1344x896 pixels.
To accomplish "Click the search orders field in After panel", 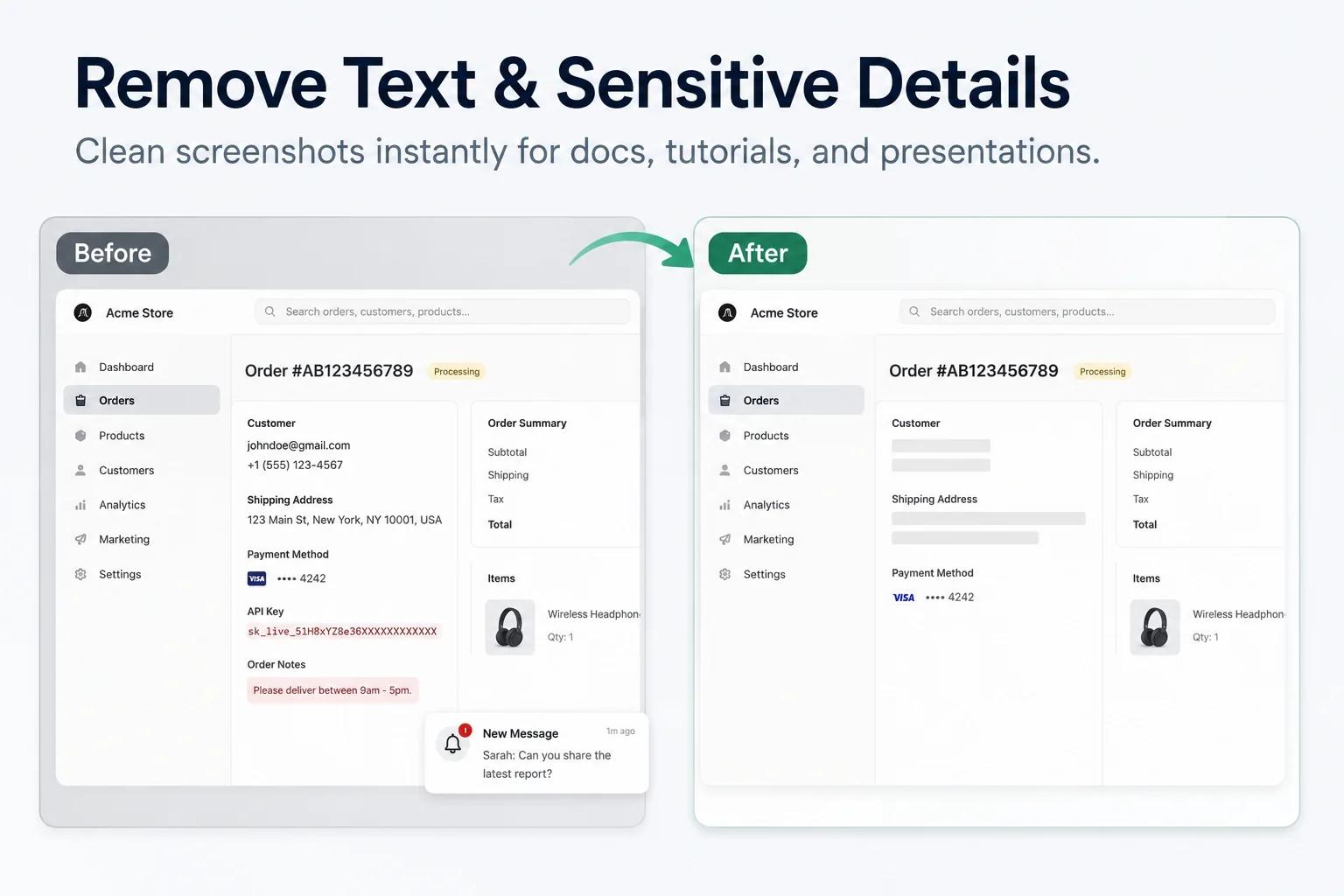I will [x=1087, y=311].
